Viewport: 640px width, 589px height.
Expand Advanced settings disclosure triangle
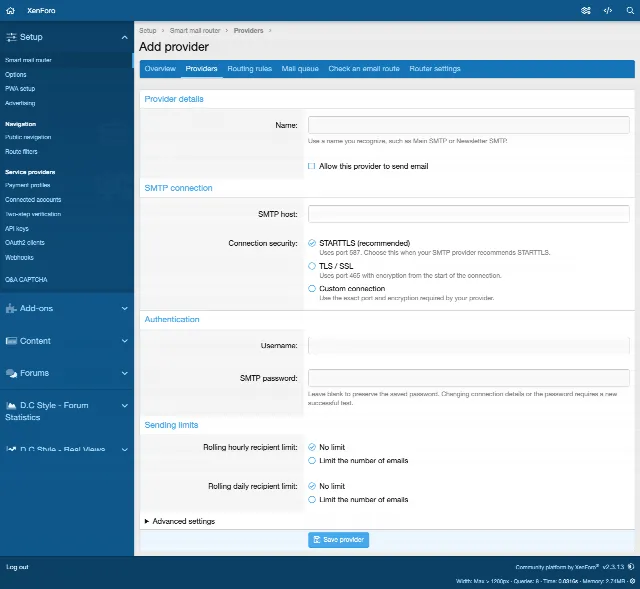tap(147, 521)
